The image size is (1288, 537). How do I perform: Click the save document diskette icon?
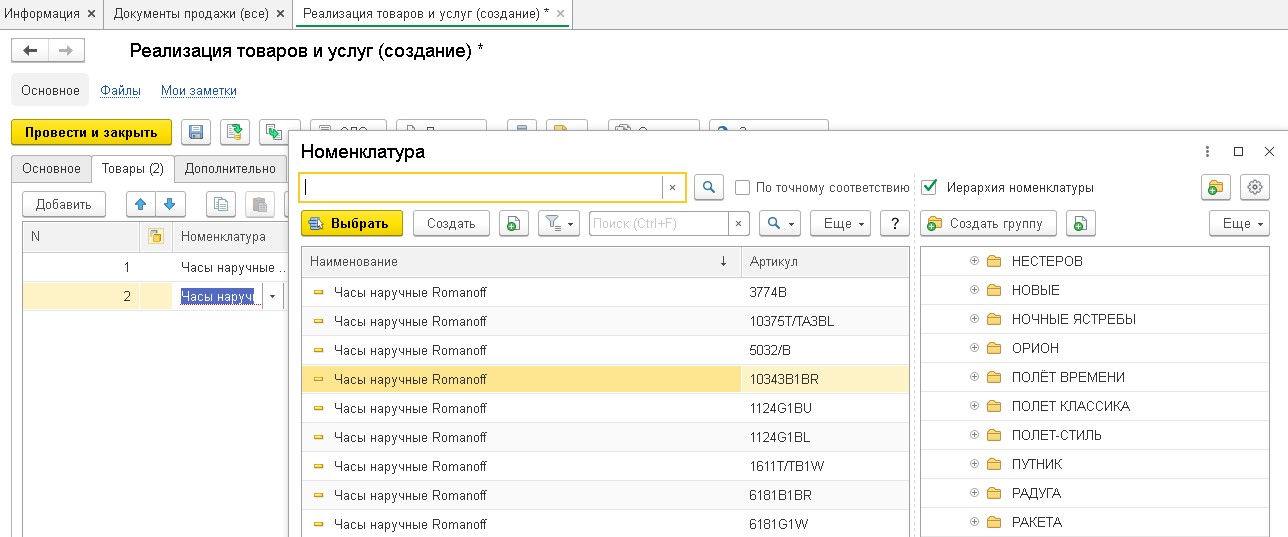pyautogui.click(x=195, y=133)
